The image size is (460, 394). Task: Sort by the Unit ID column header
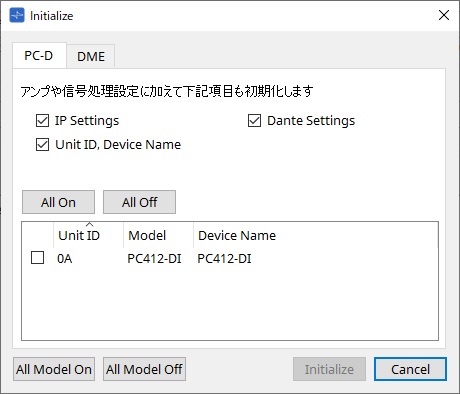click(x=88, y=235)
